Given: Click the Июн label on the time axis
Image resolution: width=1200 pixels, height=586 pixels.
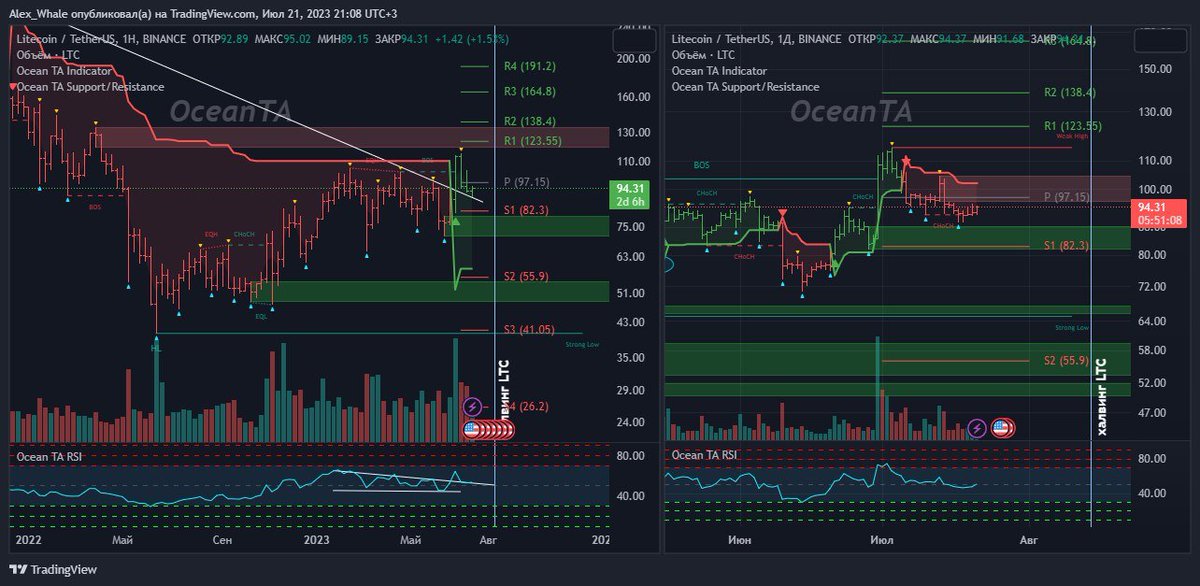Looking at the screenshot, I should [x=741, y=540].
